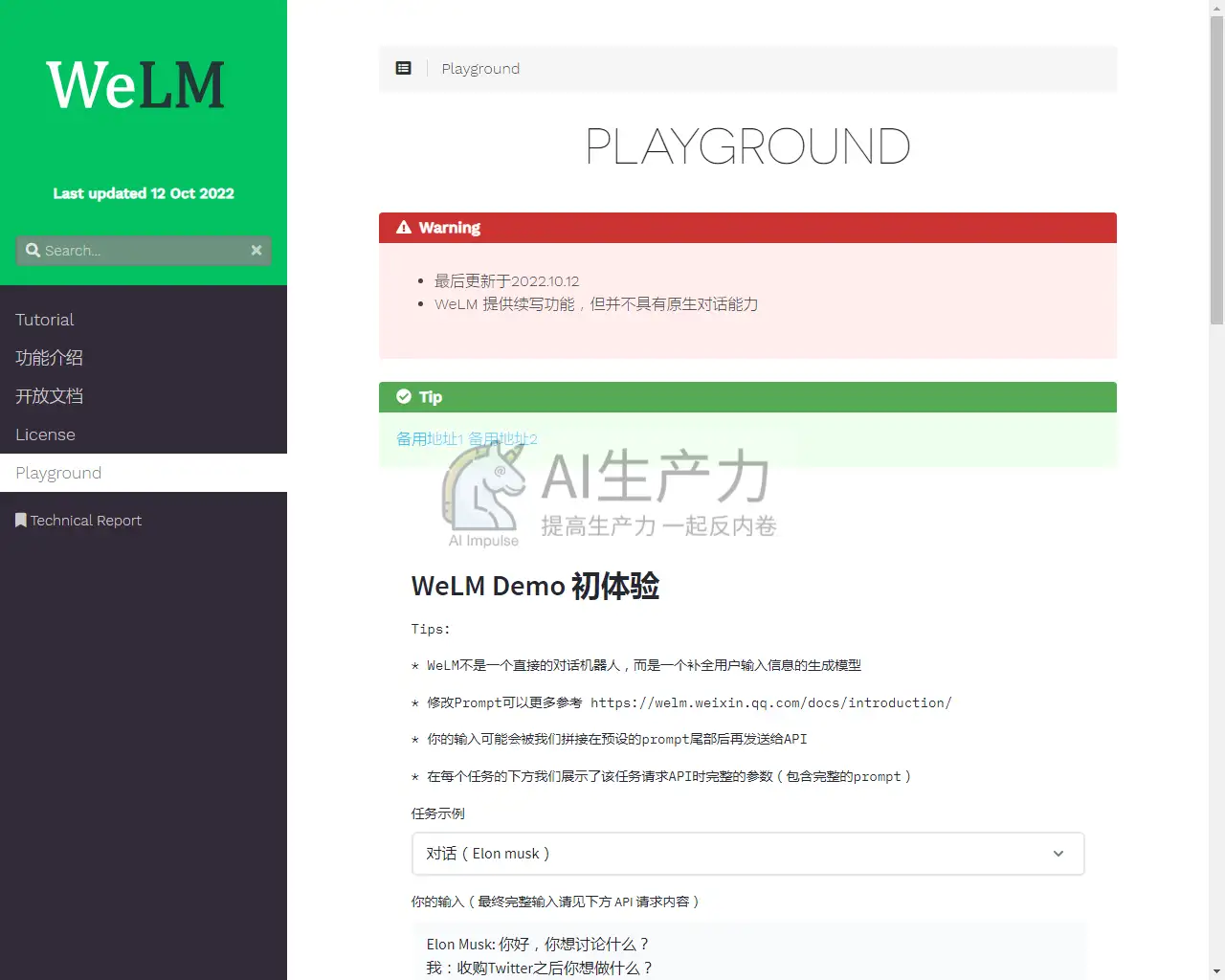Click the bookmark icon beside Technical Report
The image size is (1225, 980).
(x=20, y=520)
